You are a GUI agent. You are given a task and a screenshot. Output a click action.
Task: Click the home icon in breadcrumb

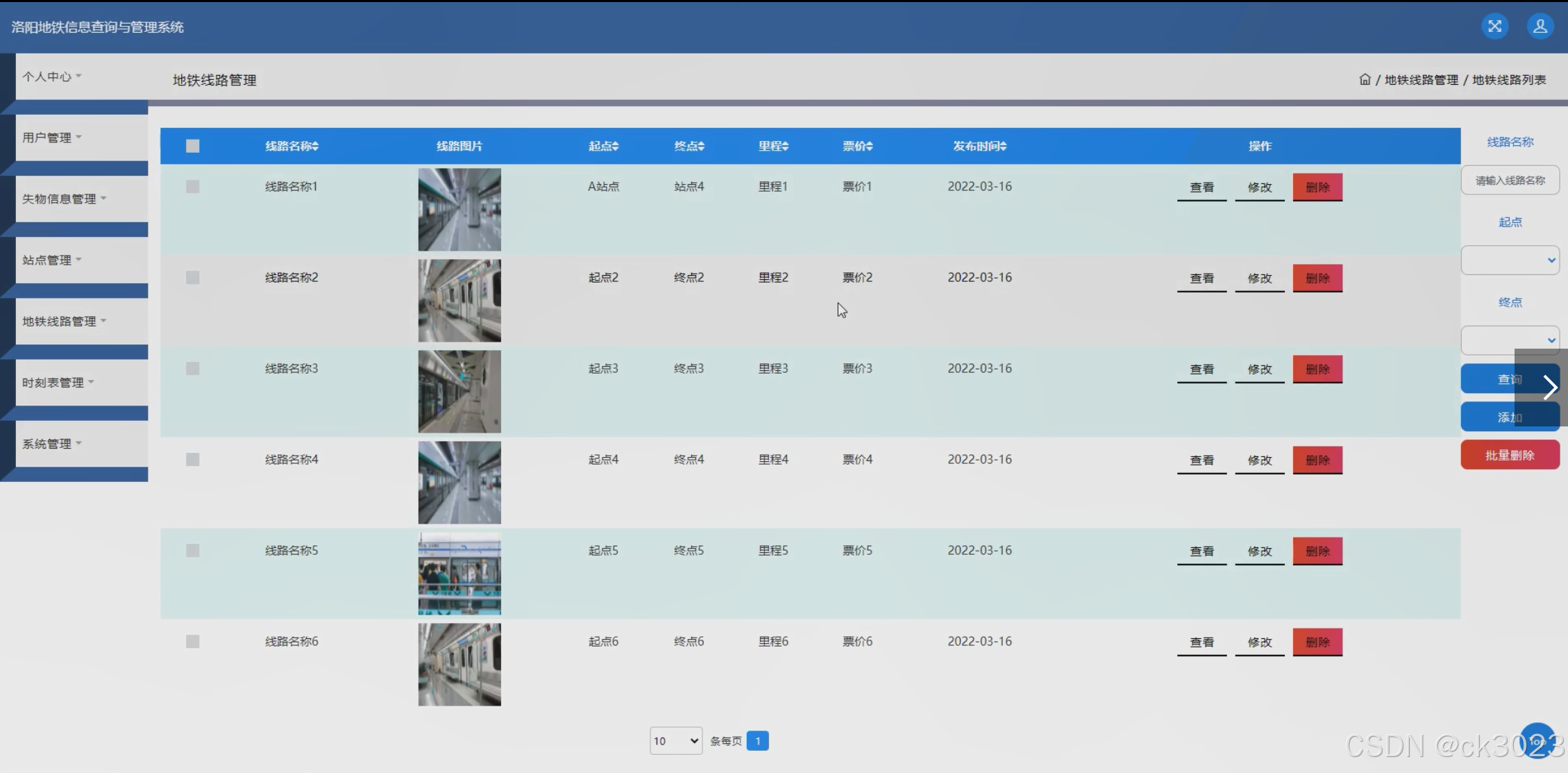[x=1365, y=79]
